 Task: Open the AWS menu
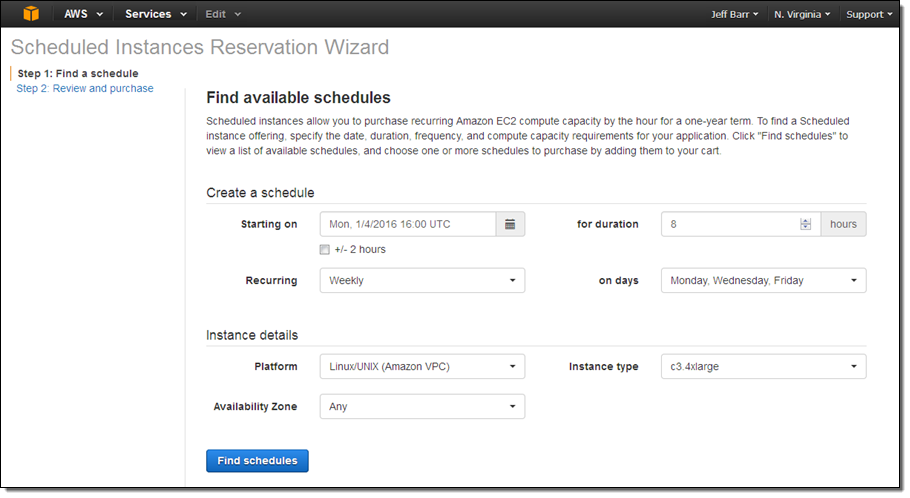click(x=83, y=14)
